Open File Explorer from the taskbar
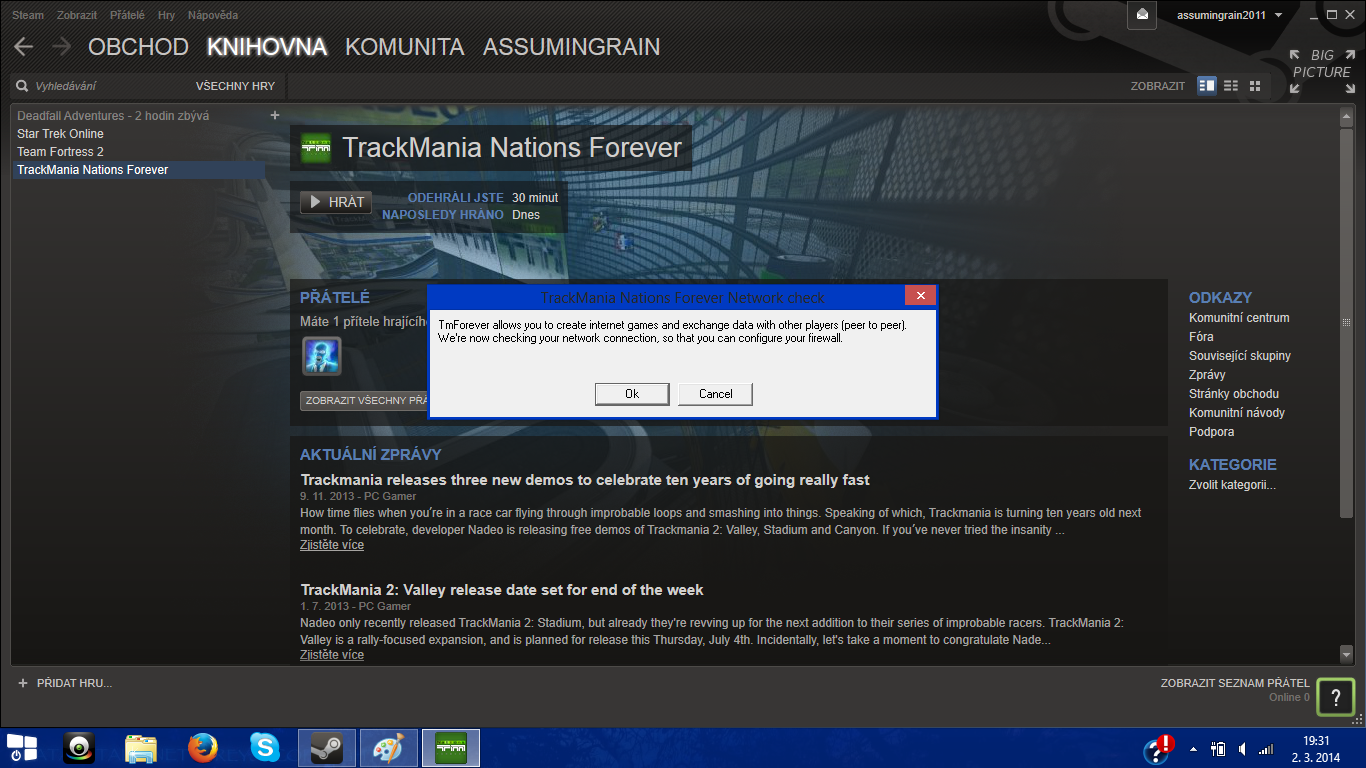Image resolution: width=1366 pixels, height=768 pixels. click(141, 747)
